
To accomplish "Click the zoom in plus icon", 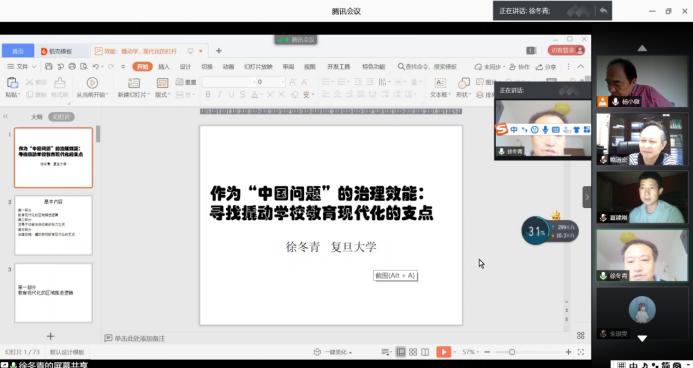I will pyautogui.click(x=568, y=352).
